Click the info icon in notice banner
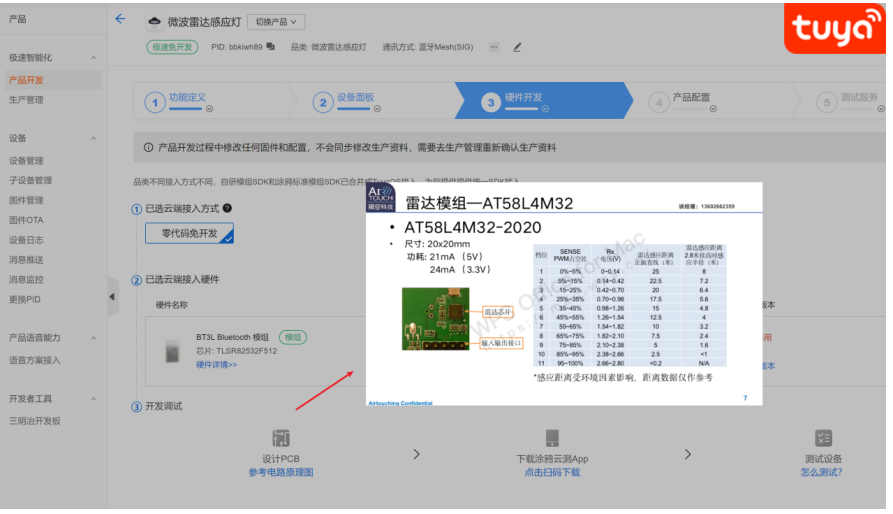 148,147
